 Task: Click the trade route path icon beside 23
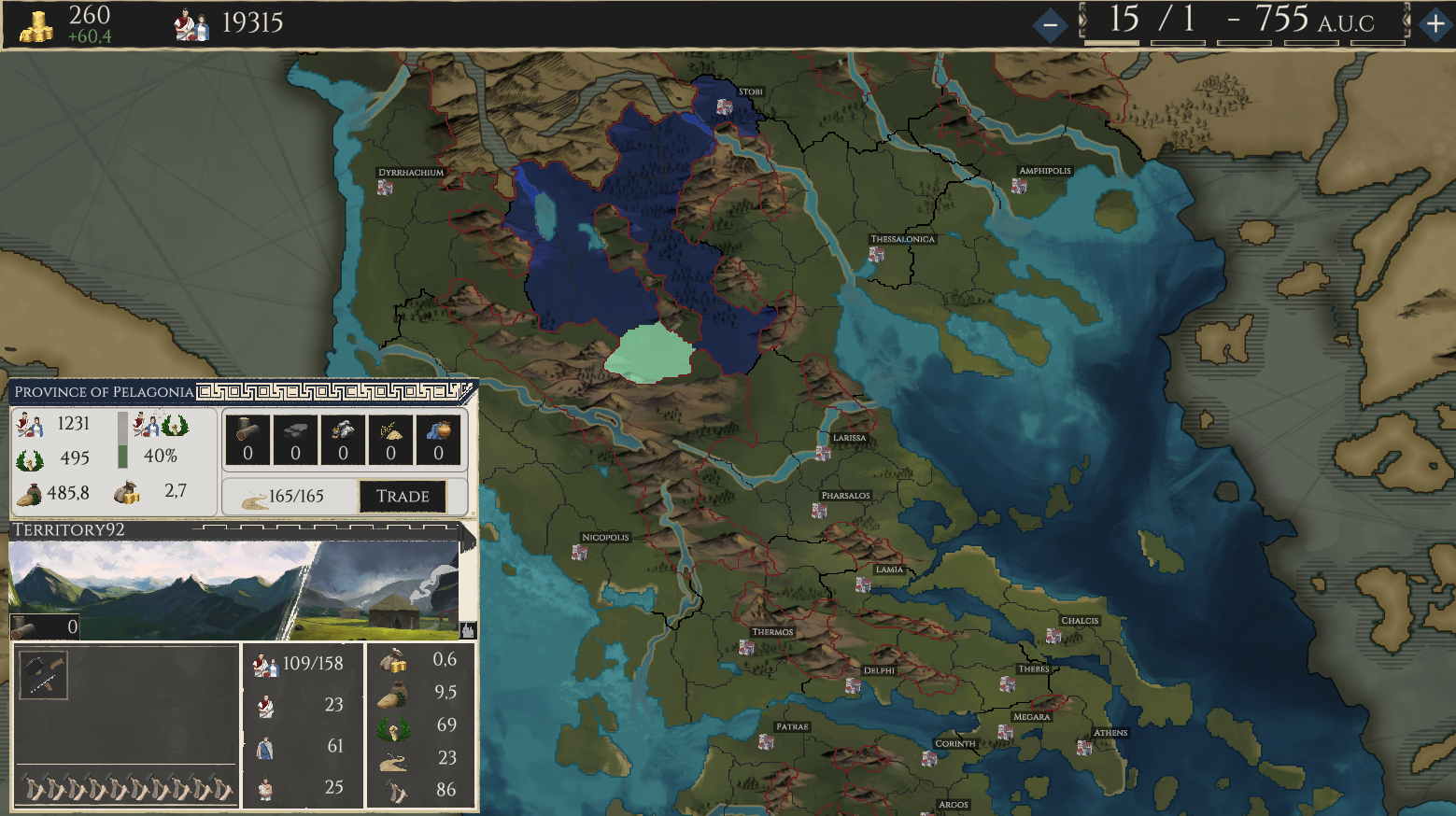392,762
